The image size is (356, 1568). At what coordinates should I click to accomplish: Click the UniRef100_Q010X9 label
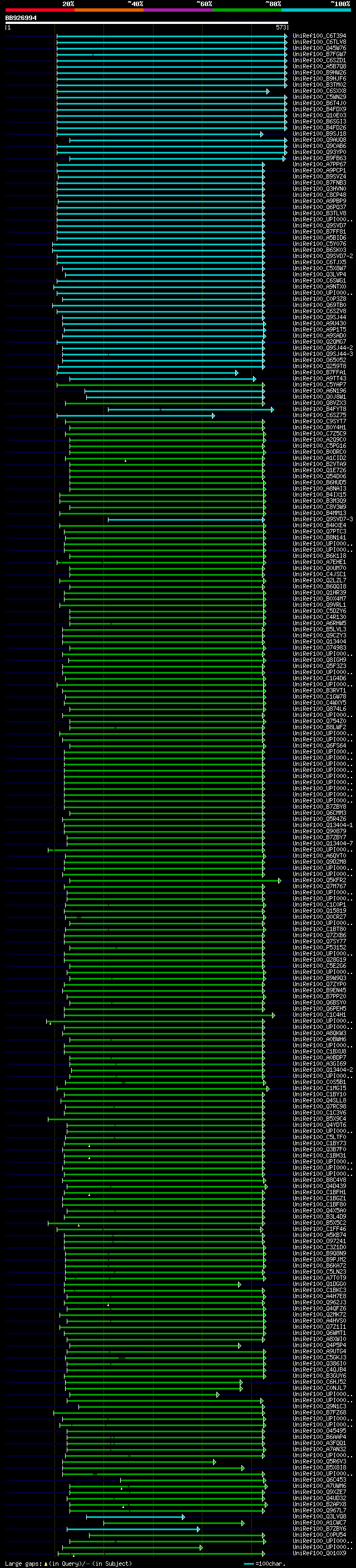click(319, 1554)
